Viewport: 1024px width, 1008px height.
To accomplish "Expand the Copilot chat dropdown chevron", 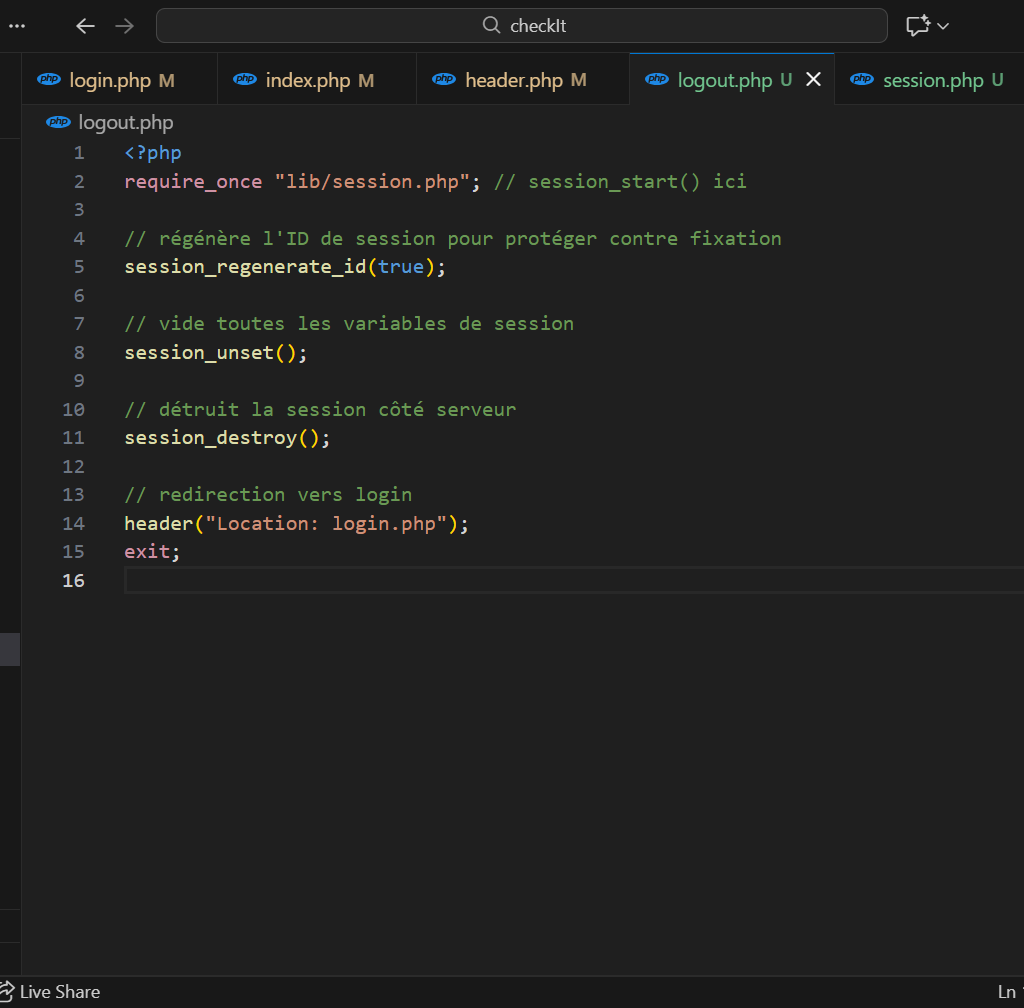I will coord(943,26).
